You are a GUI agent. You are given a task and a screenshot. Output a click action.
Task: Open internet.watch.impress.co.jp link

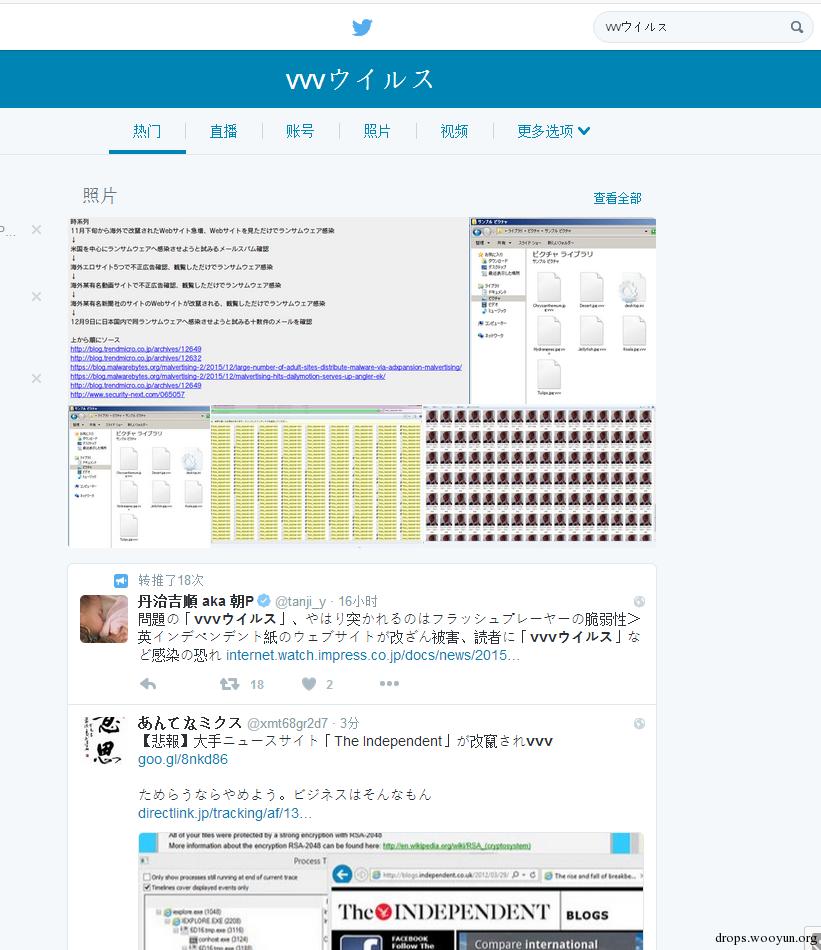coord(373,655)
